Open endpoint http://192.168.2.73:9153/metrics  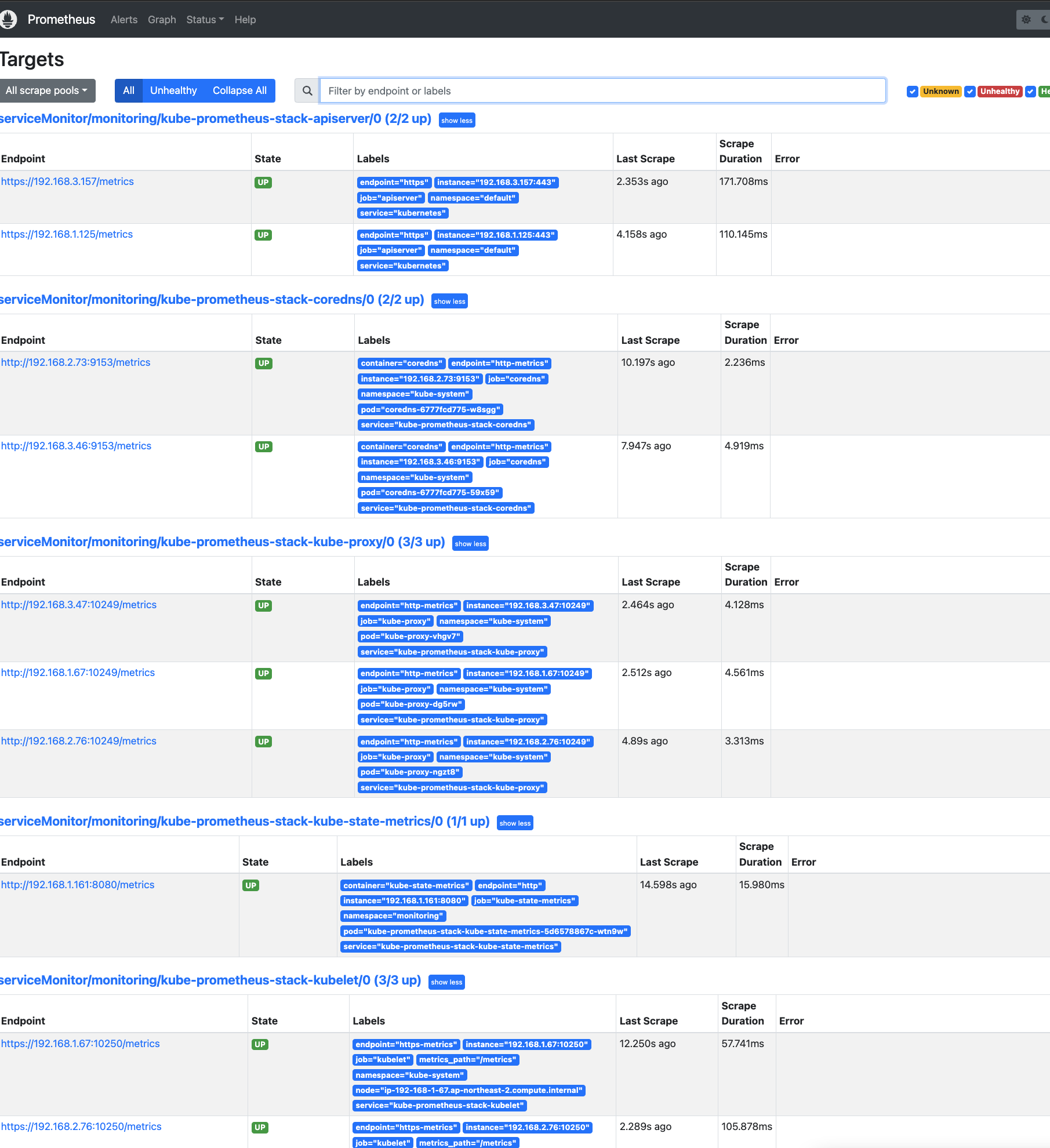coord(75,362)
